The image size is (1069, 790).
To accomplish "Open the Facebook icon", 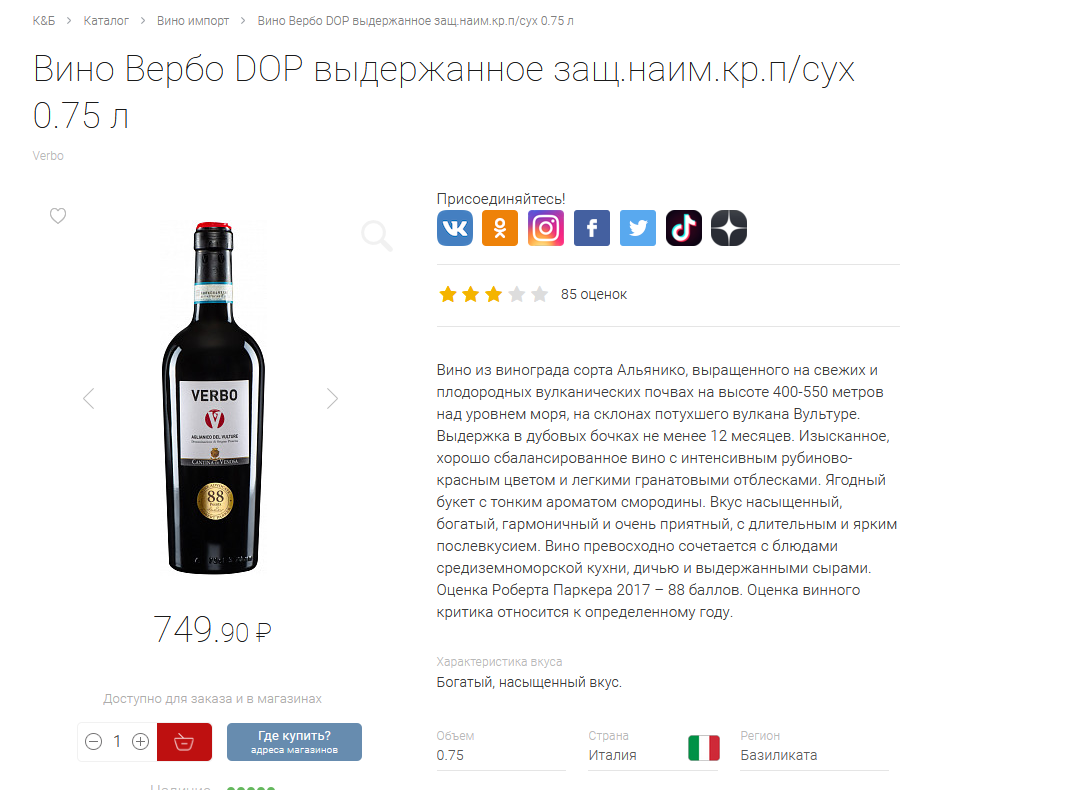I will [x=592, y=228].
